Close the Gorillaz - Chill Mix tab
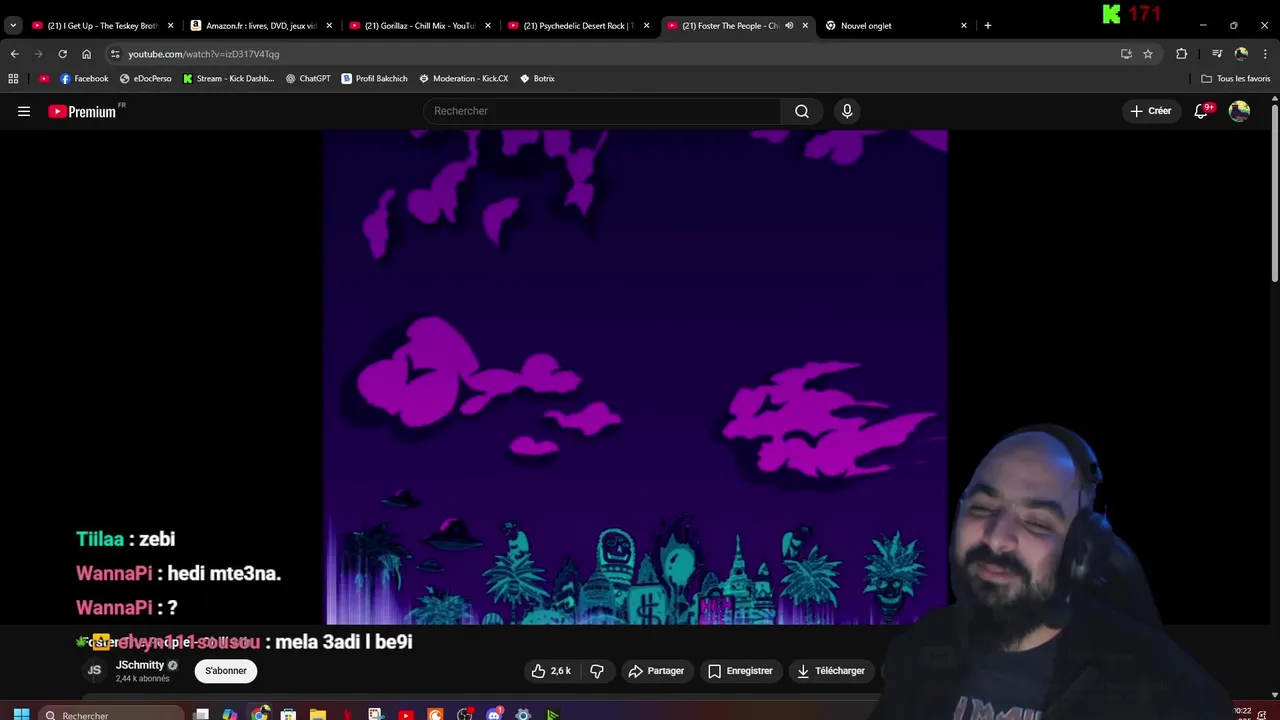1280x720 pixels. click(x=488, y=26)
